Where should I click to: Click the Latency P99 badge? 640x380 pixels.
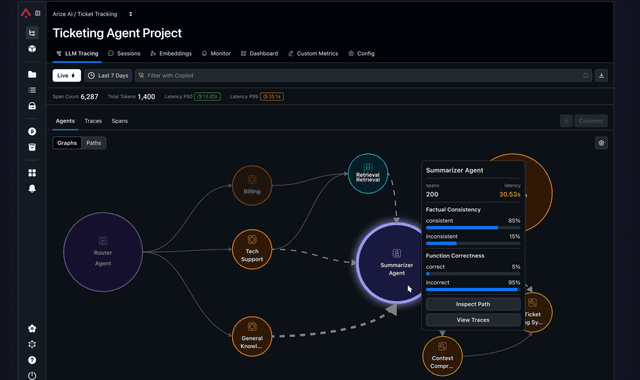tap(272, 97)
